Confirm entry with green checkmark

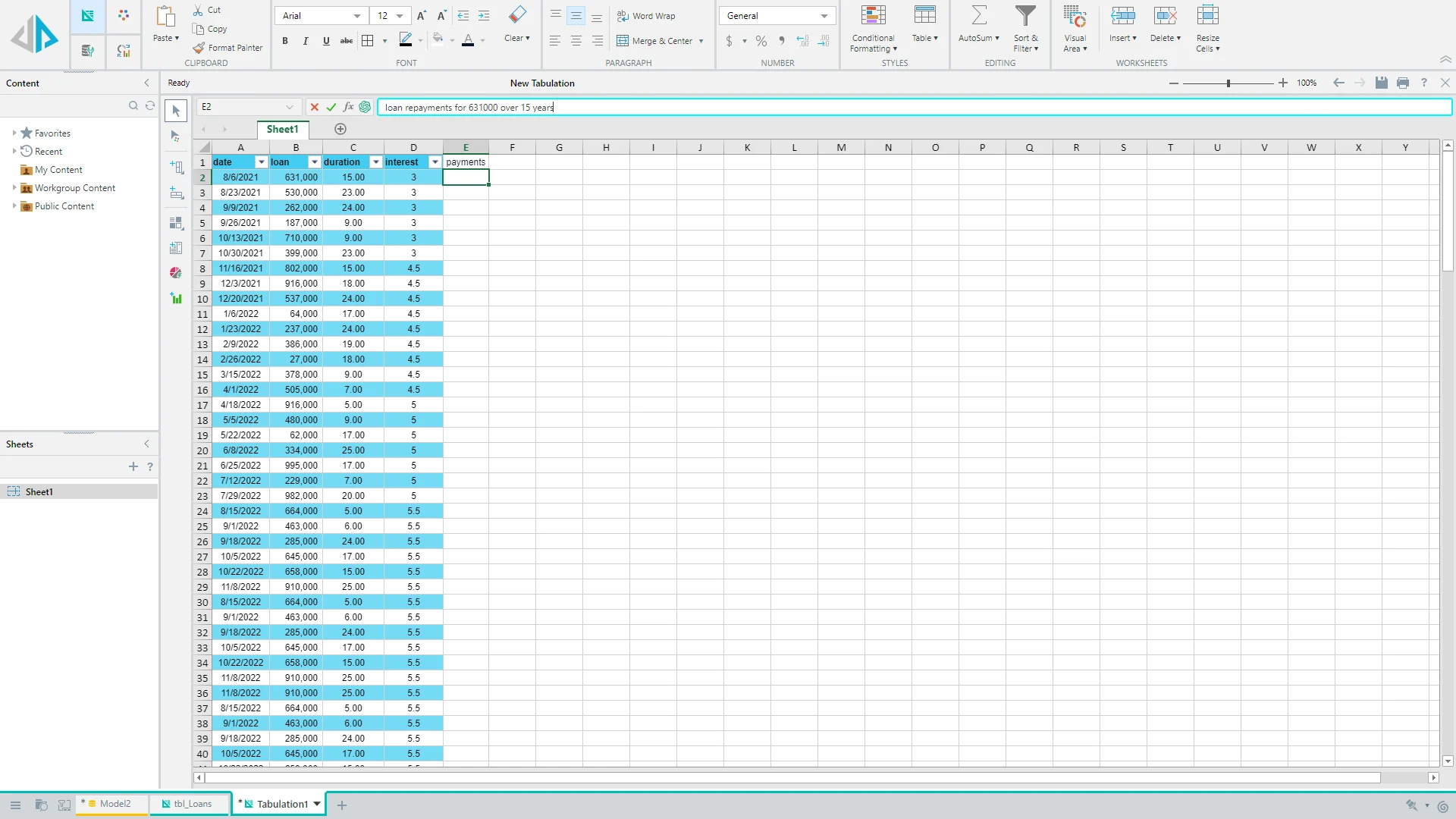(x=331, y=107)
